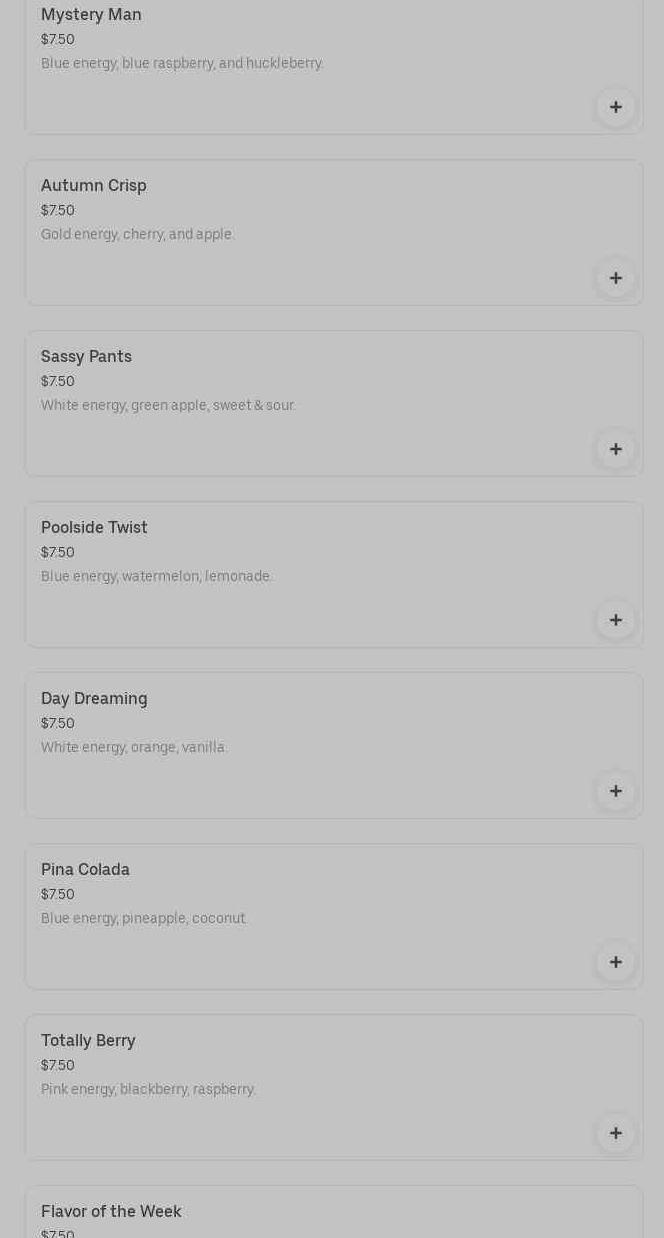Click the Pink energy, blackberry, raspberry description

point(148,1090)
